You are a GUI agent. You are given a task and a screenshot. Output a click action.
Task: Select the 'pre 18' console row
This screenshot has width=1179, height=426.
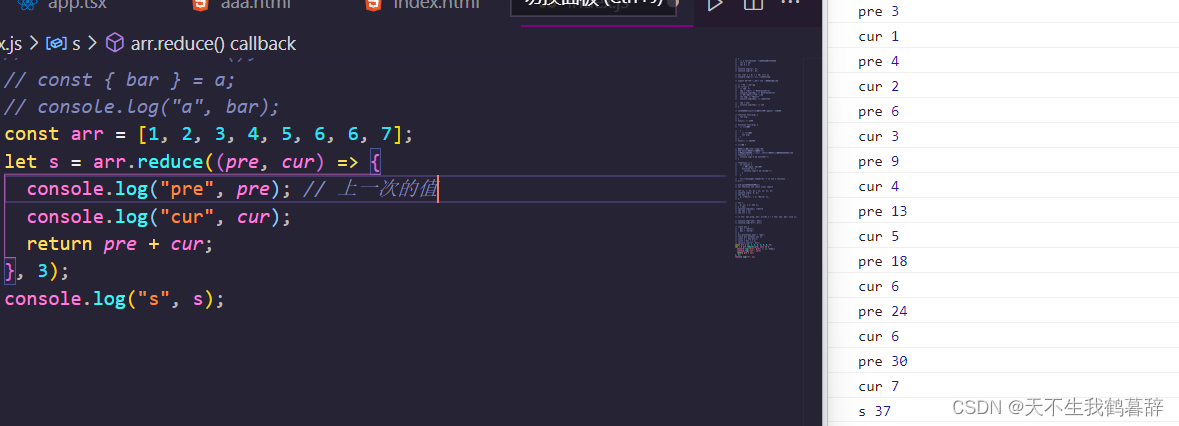(1003, 261)
